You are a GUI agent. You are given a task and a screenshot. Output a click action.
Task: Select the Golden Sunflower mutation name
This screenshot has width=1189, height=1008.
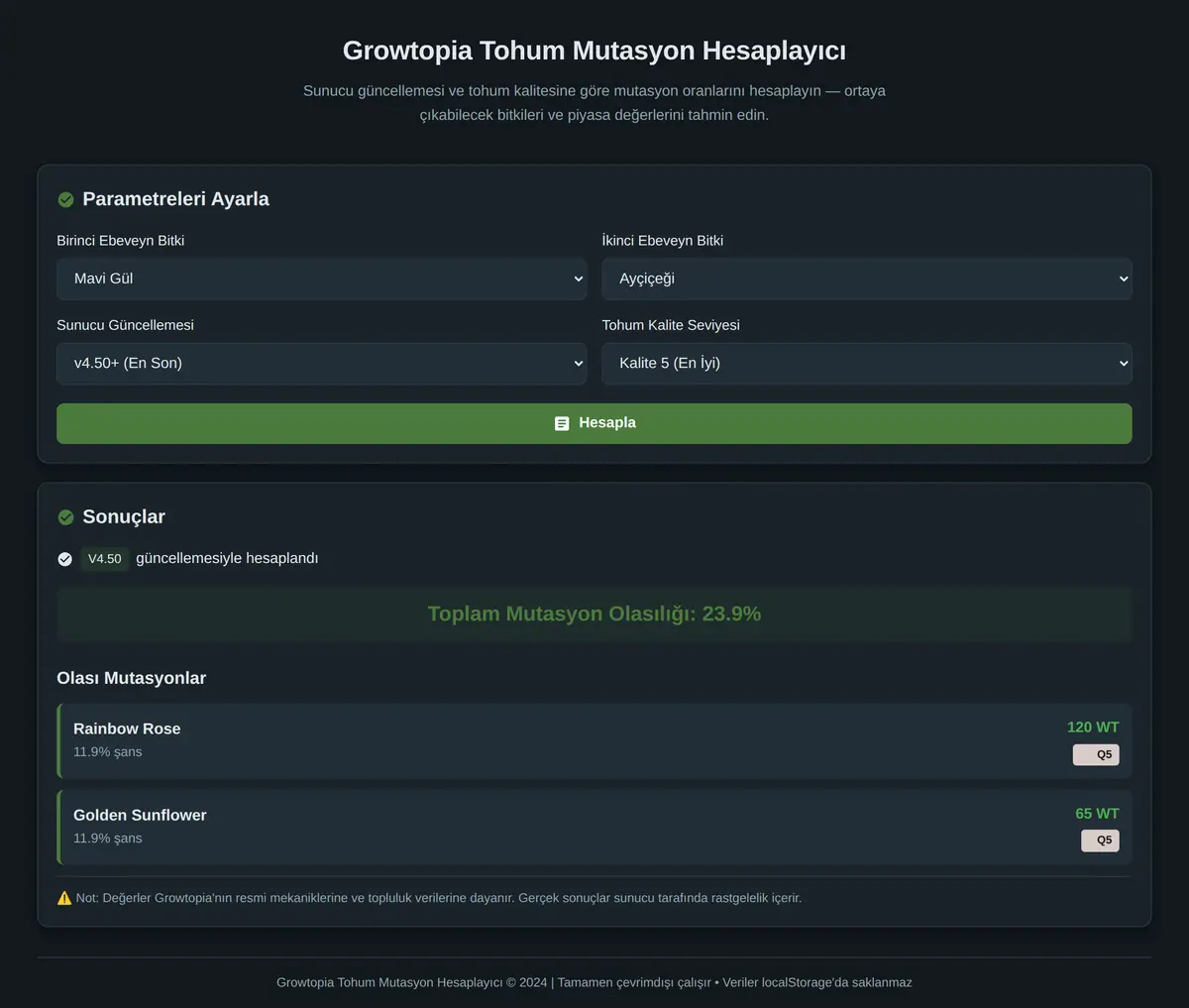pyautogui.click(x=140, y=815)
